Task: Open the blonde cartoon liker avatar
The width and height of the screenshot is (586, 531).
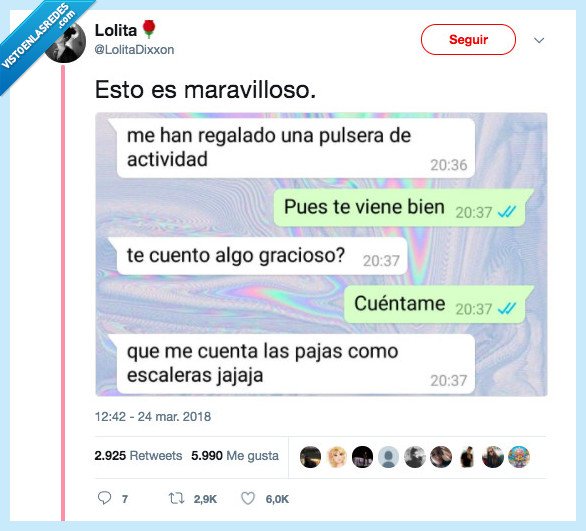Action: click(x=336, y=457)
